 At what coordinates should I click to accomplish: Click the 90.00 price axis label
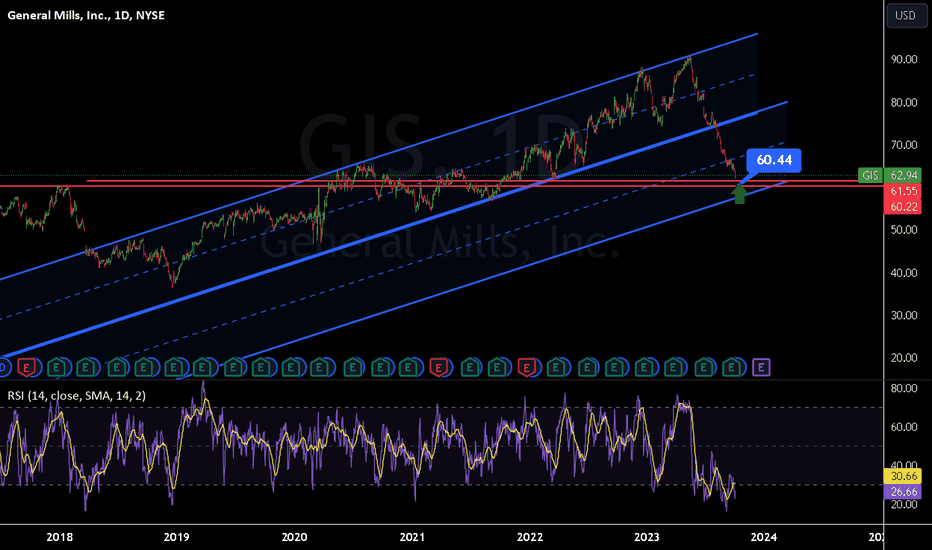click(903, 59)
